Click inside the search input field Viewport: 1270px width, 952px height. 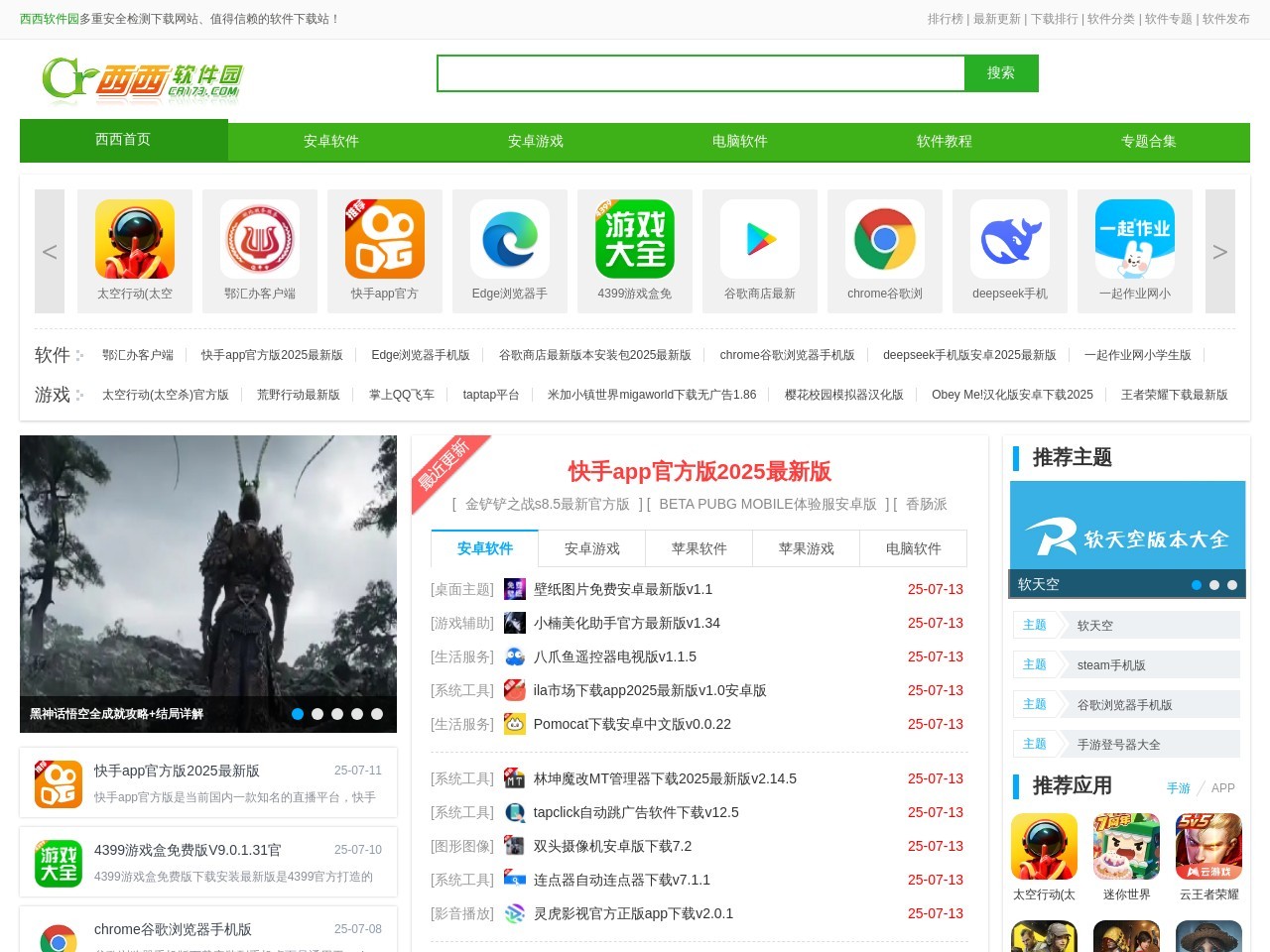click(699, 72)
